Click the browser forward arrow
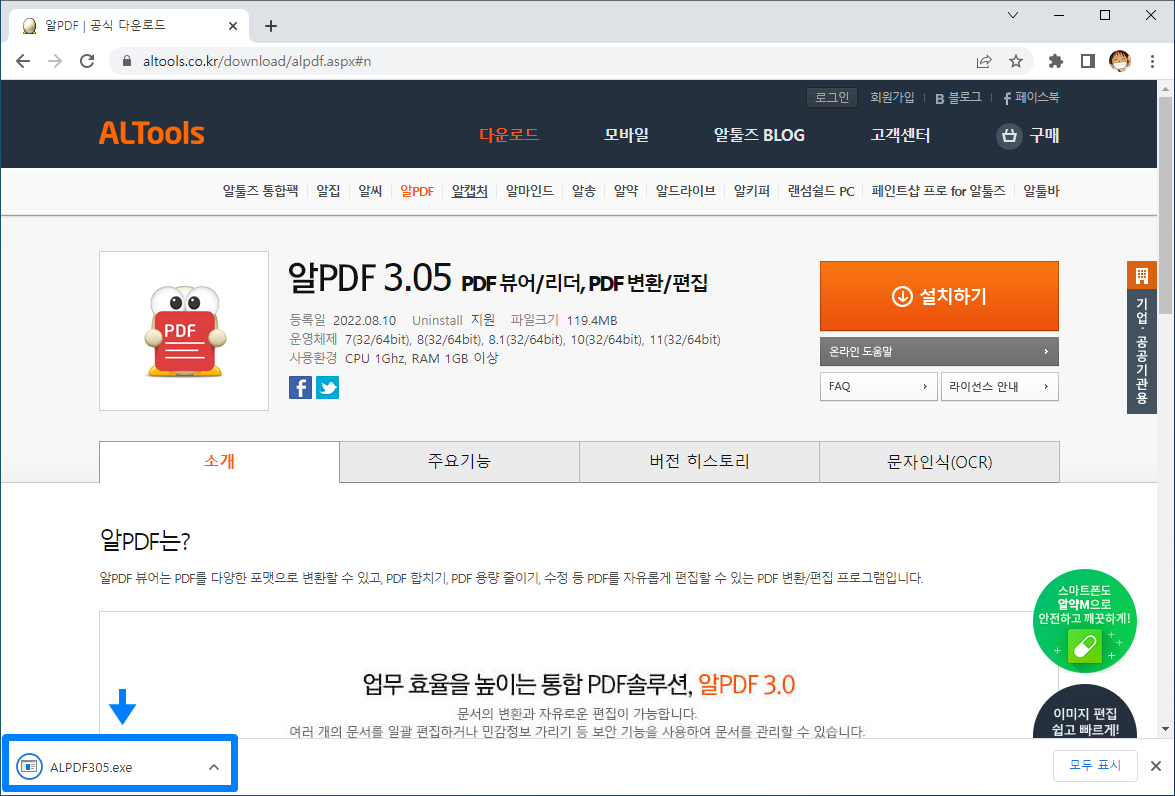1175x796 pixels. pos(55,61)
